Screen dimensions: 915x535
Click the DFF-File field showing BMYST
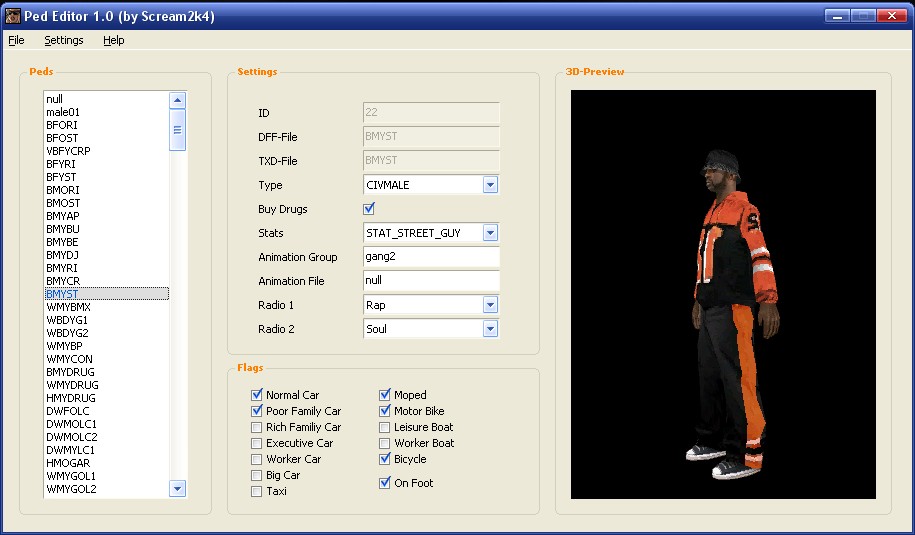click(431, 137)
